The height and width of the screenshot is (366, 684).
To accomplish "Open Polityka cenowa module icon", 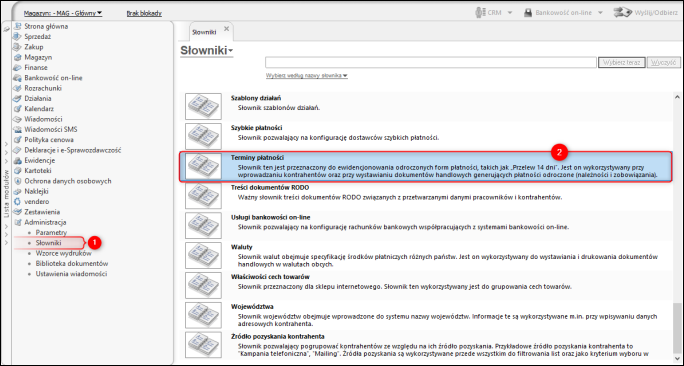I will [x=17, y=140].
